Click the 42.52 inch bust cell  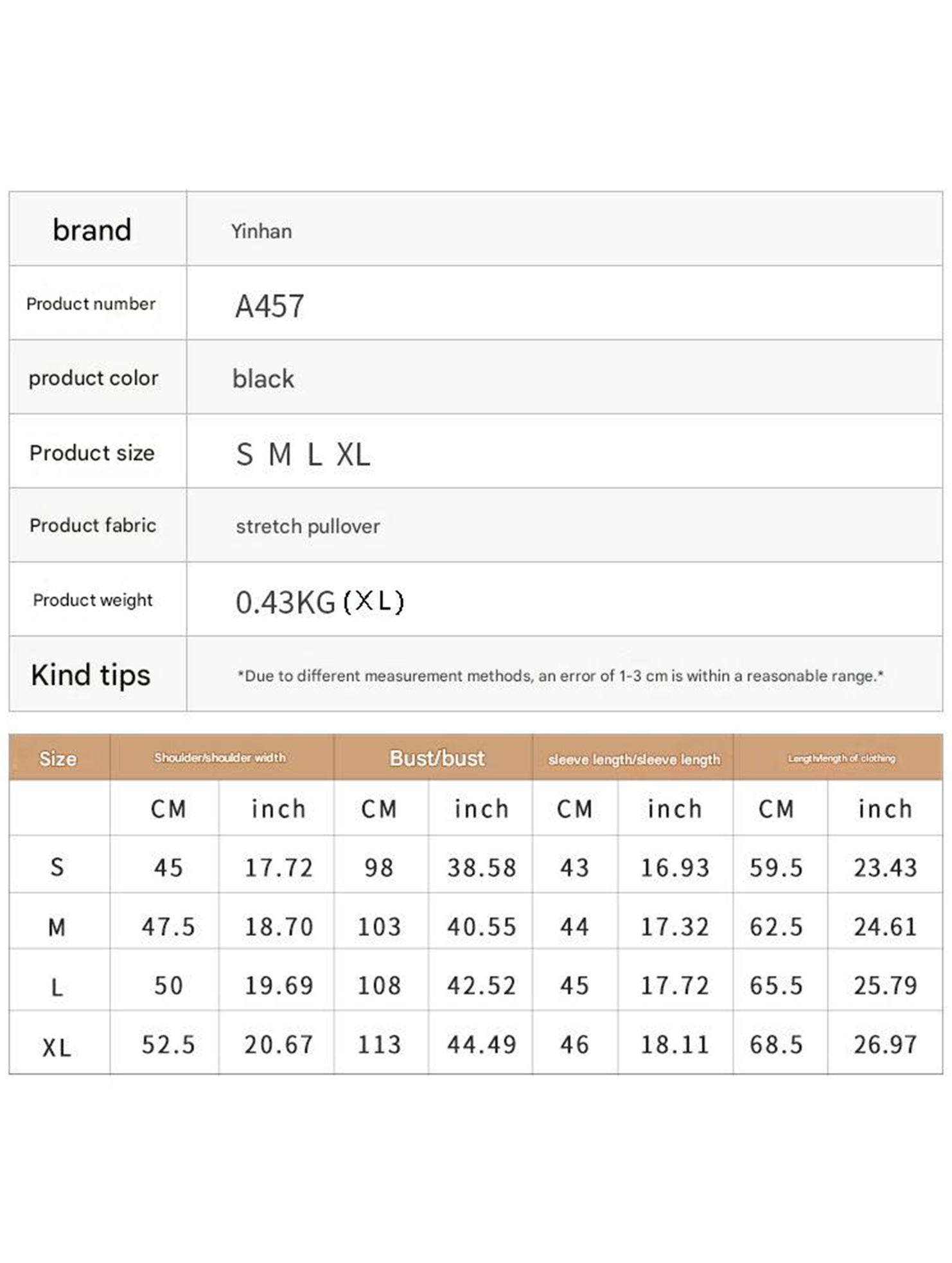[482, 985]
